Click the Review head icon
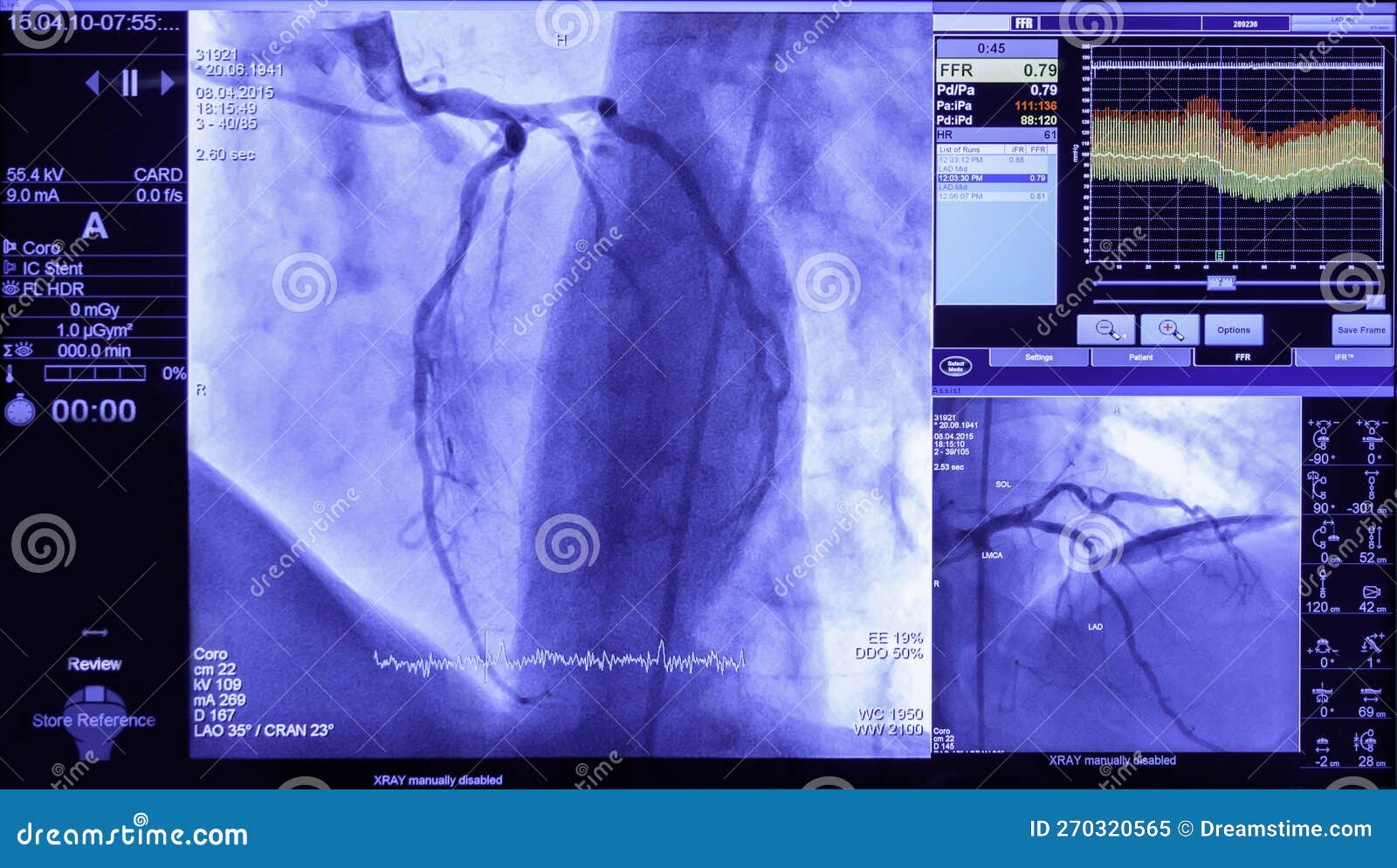 96,718
